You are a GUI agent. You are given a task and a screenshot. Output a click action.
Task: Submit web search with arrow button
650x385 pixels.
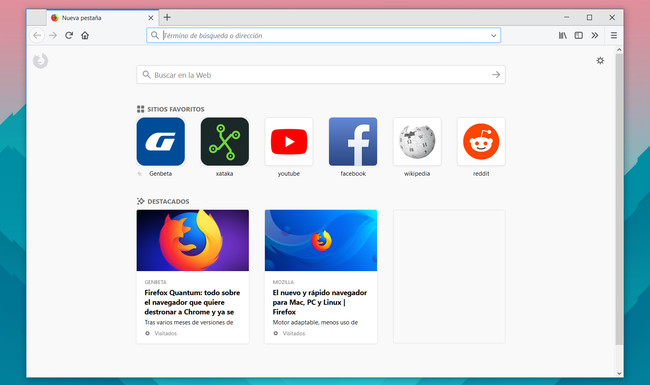pos(496,75)
